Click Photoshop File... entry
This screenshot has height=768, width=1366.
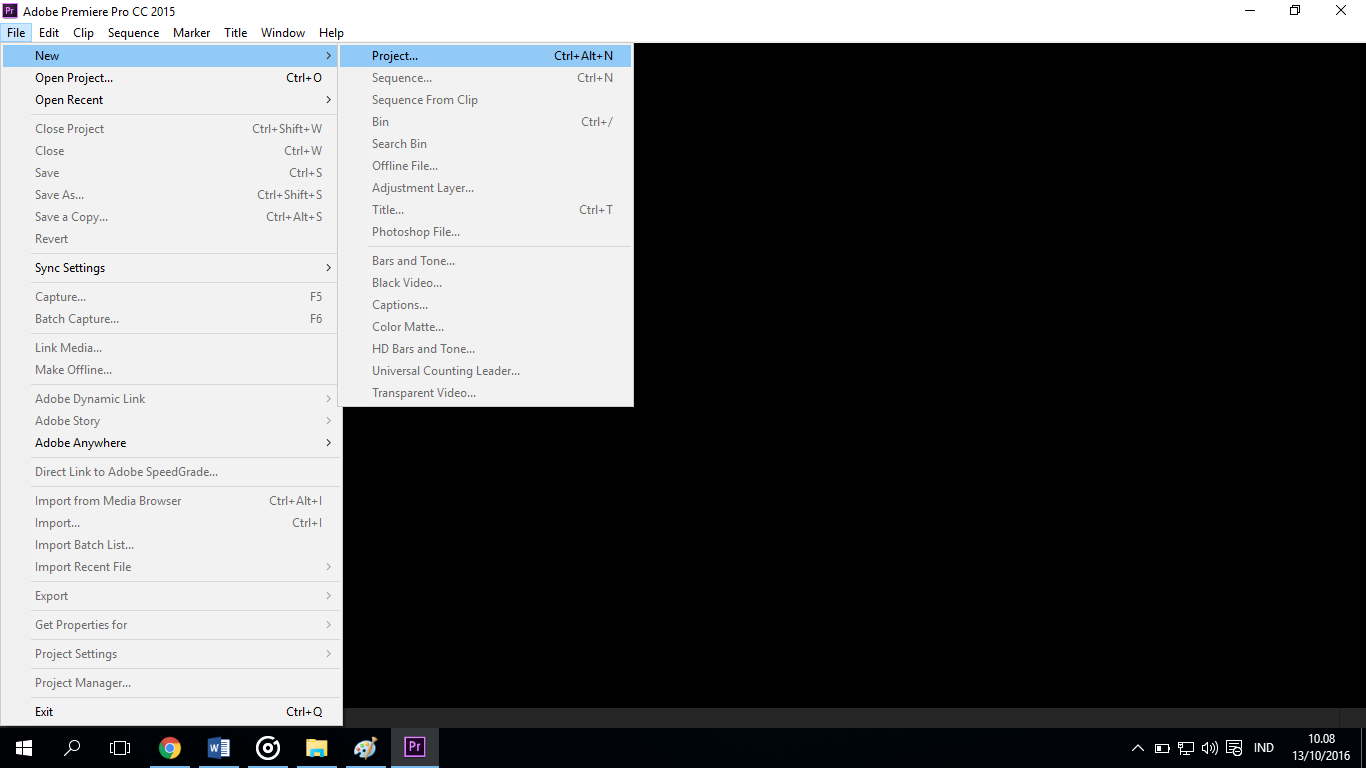point(486,232)
